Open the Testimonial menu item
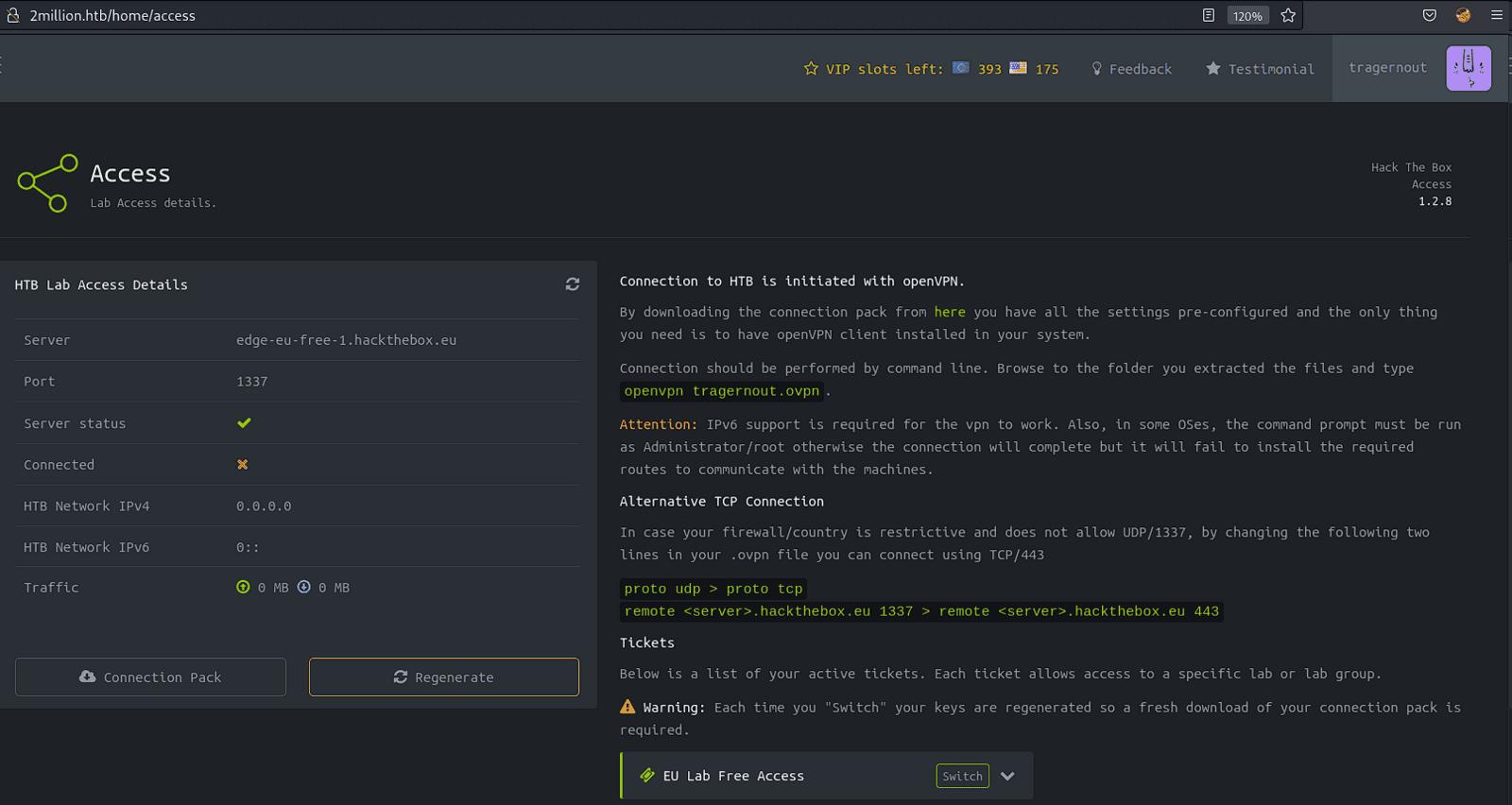The height and width of the screenshot is (805, 1512). [1261, 69]
